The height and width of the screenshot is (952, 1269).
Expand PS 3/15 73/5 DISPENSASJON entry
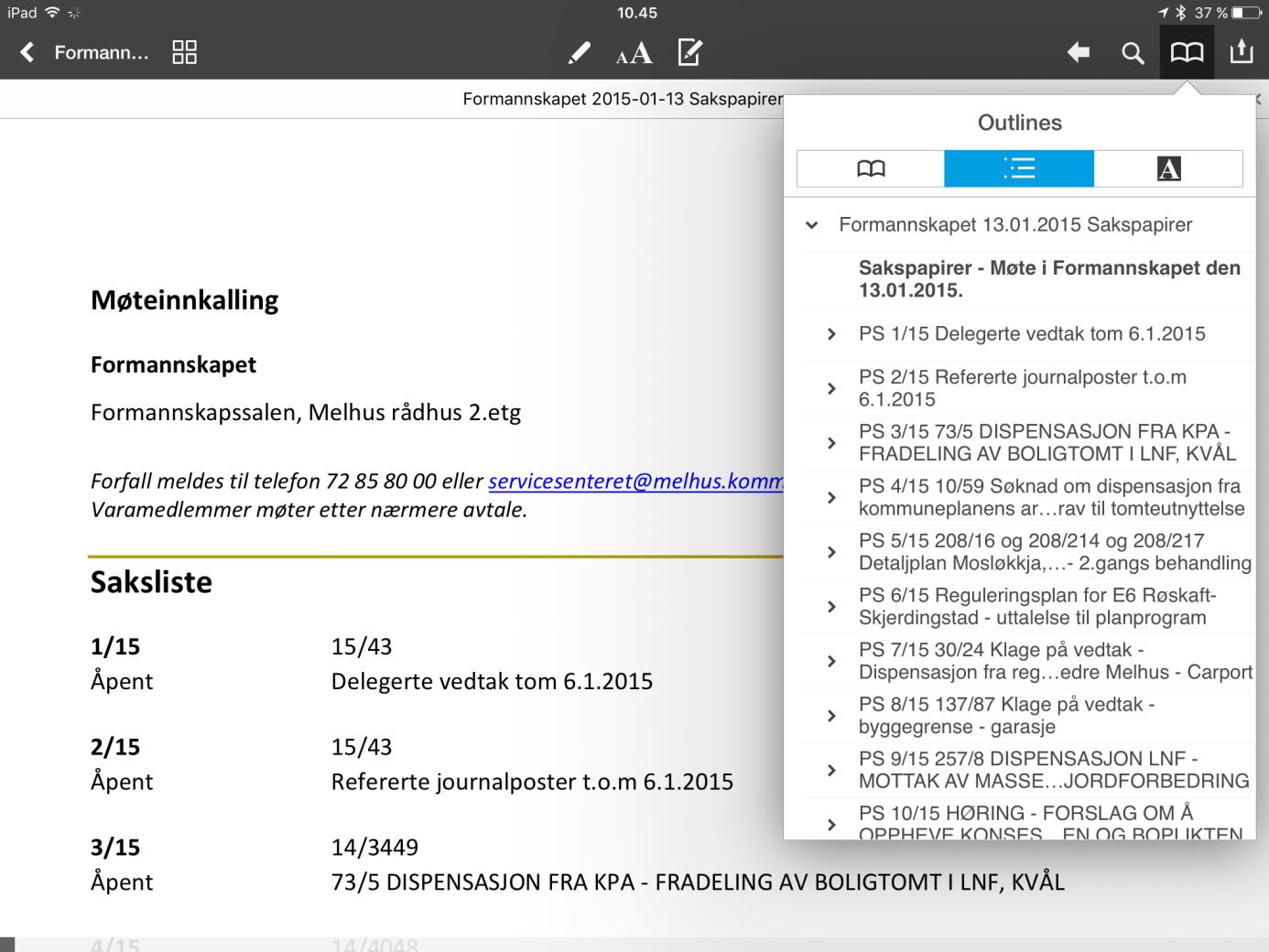[831, 443]
